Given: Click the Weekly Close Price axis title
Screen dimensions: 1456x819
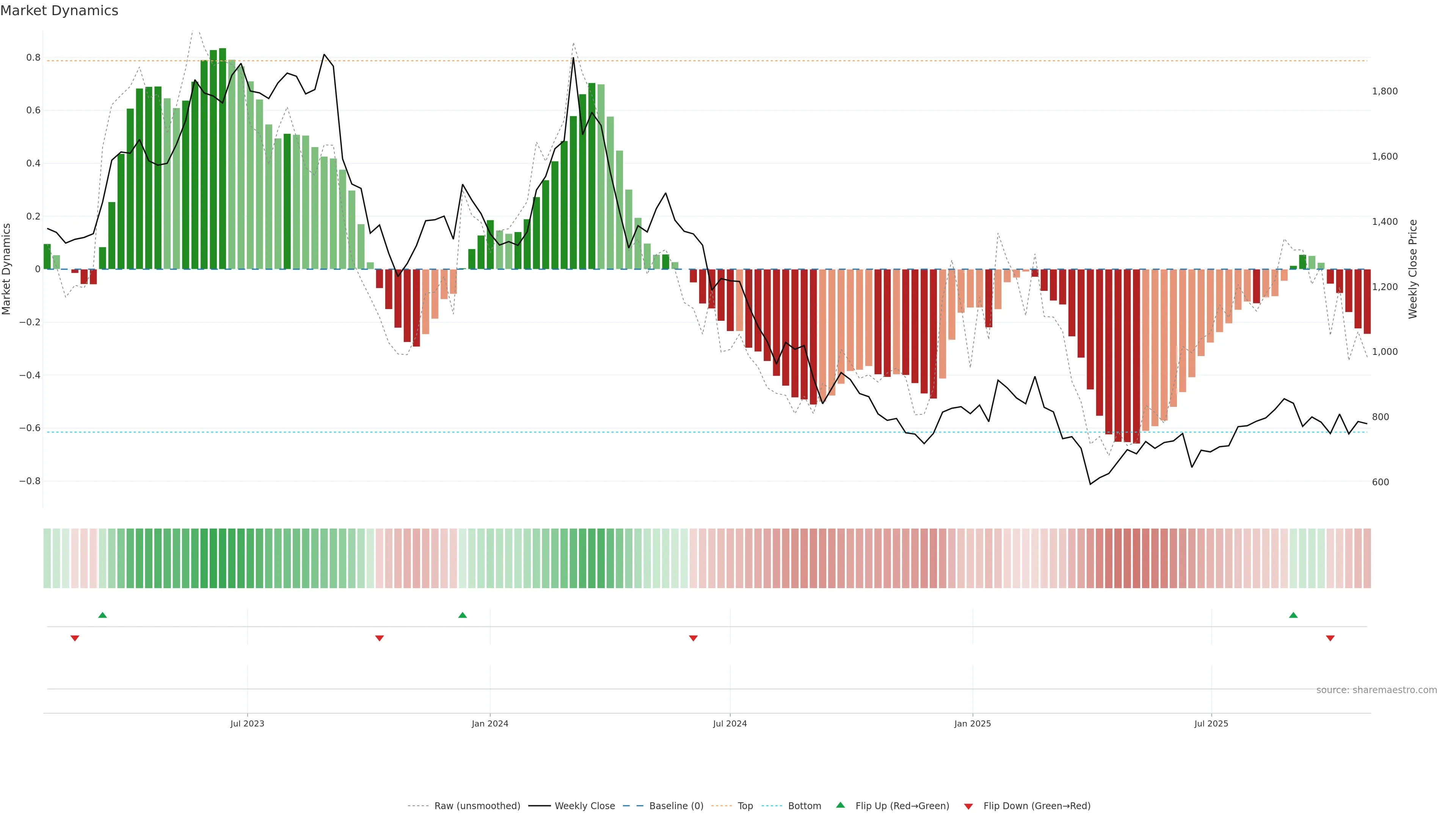Looking at the screenshot, I should (x=1412, y=269).
